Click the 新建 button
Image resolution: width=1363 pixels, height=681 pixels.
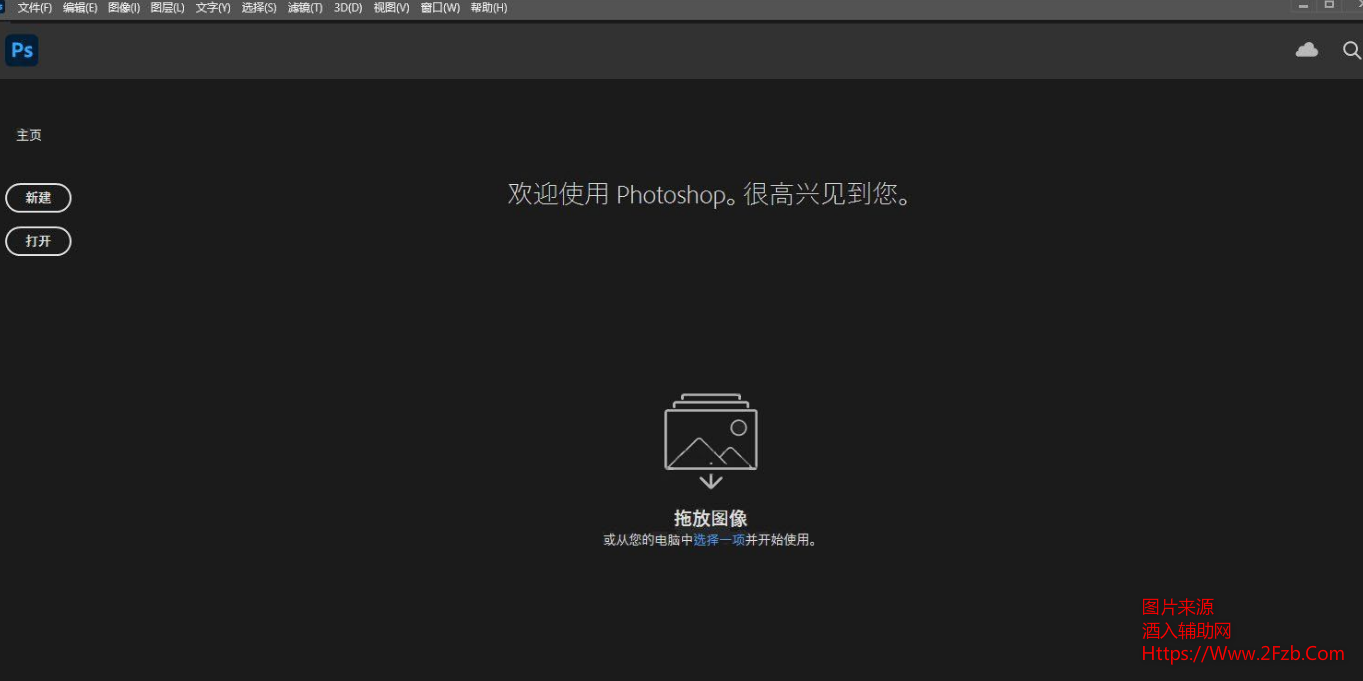(x=38, y=198)
